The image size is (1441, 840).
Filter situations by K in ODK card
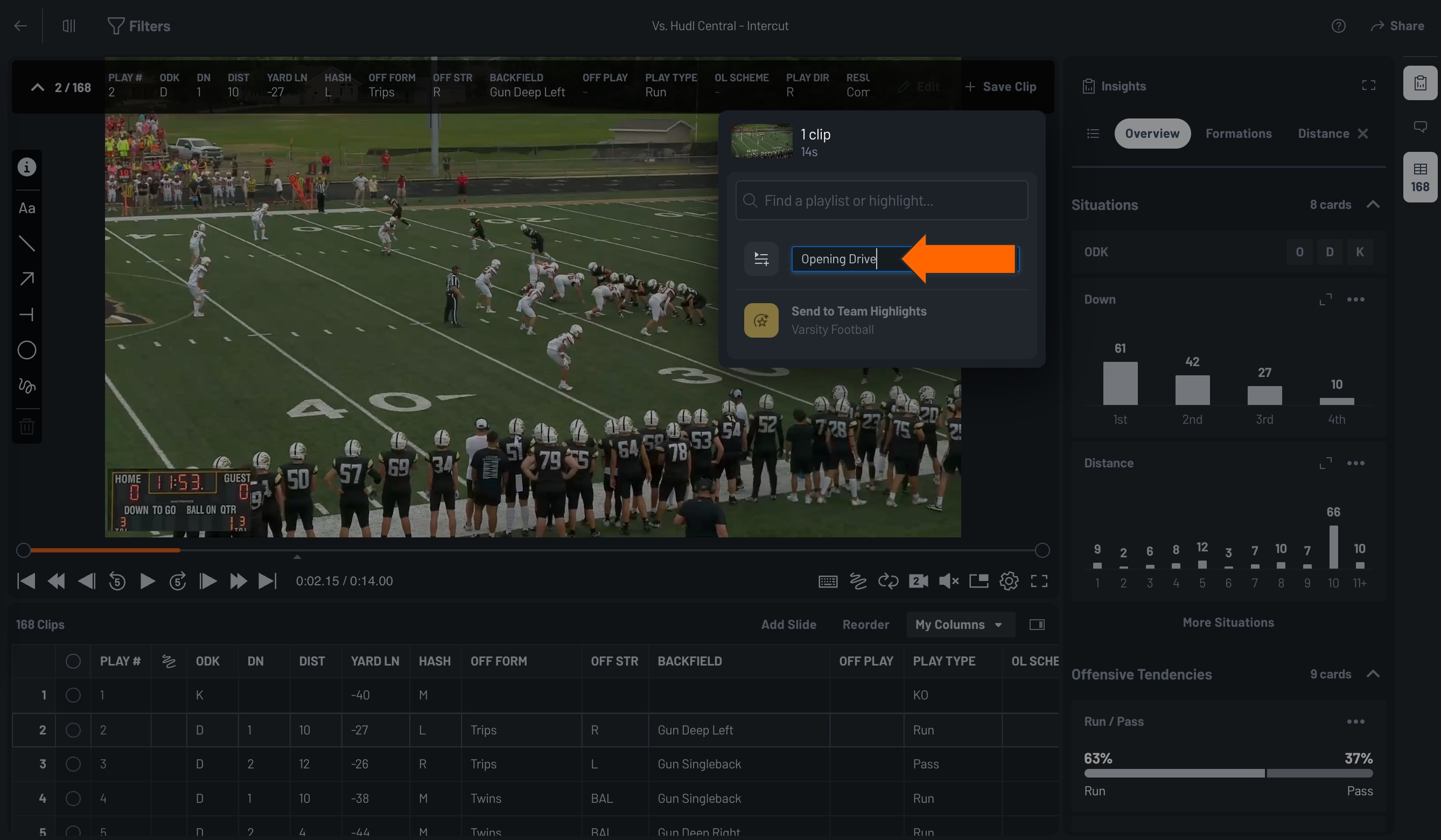[1360, 251]
